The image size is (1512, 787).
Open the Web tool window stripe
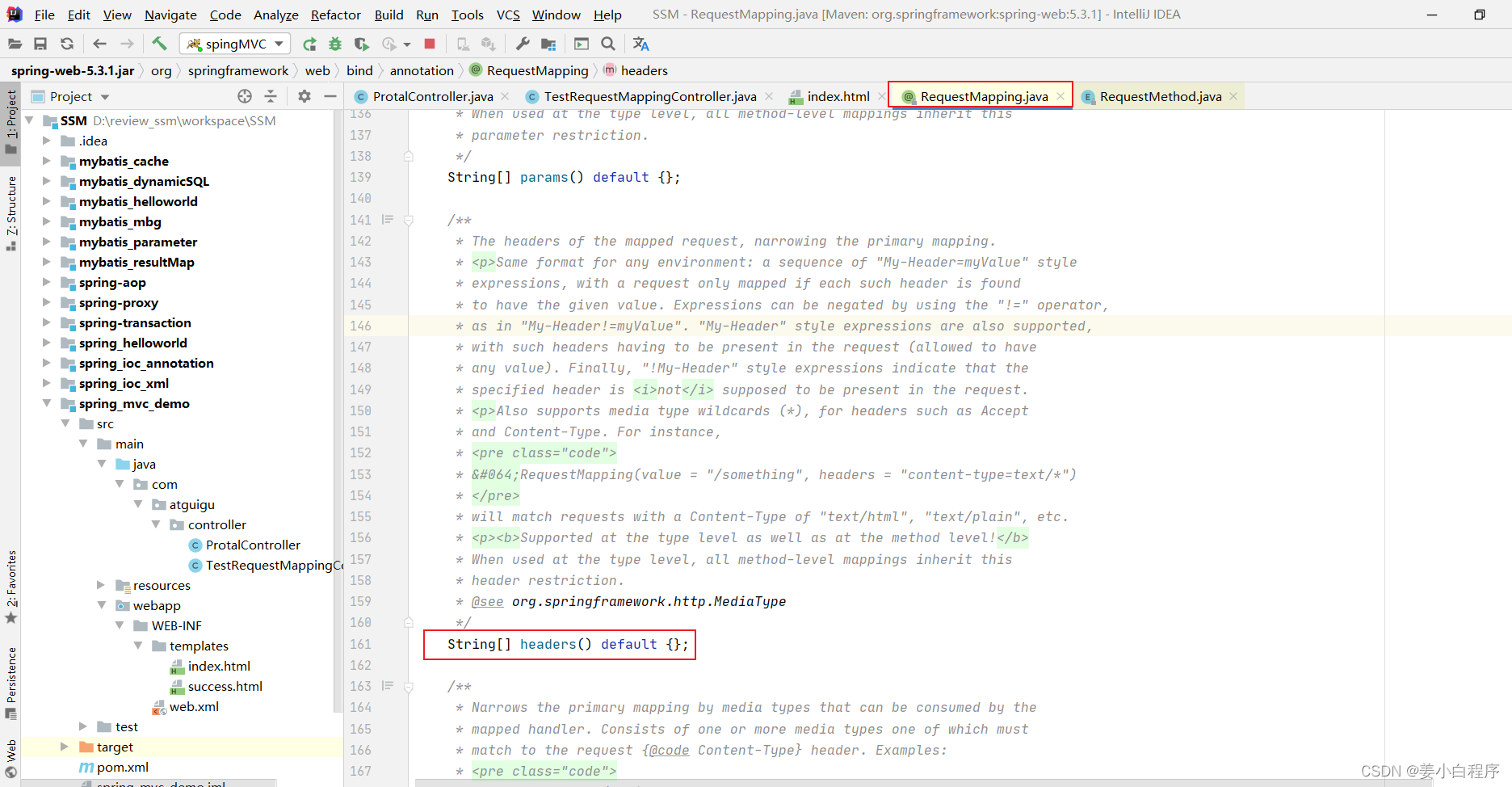pos(10,760)
